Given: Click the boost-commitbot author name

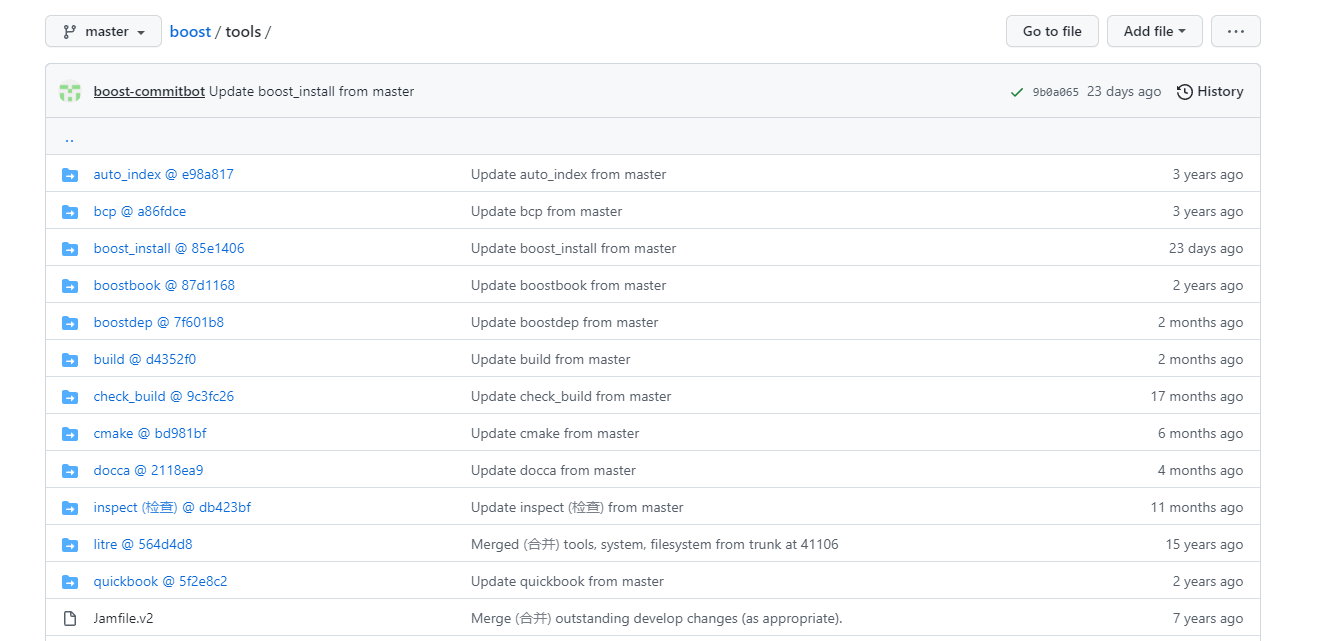Looking at the screenshot, I should pyautogui.click(x=149, y=92).
